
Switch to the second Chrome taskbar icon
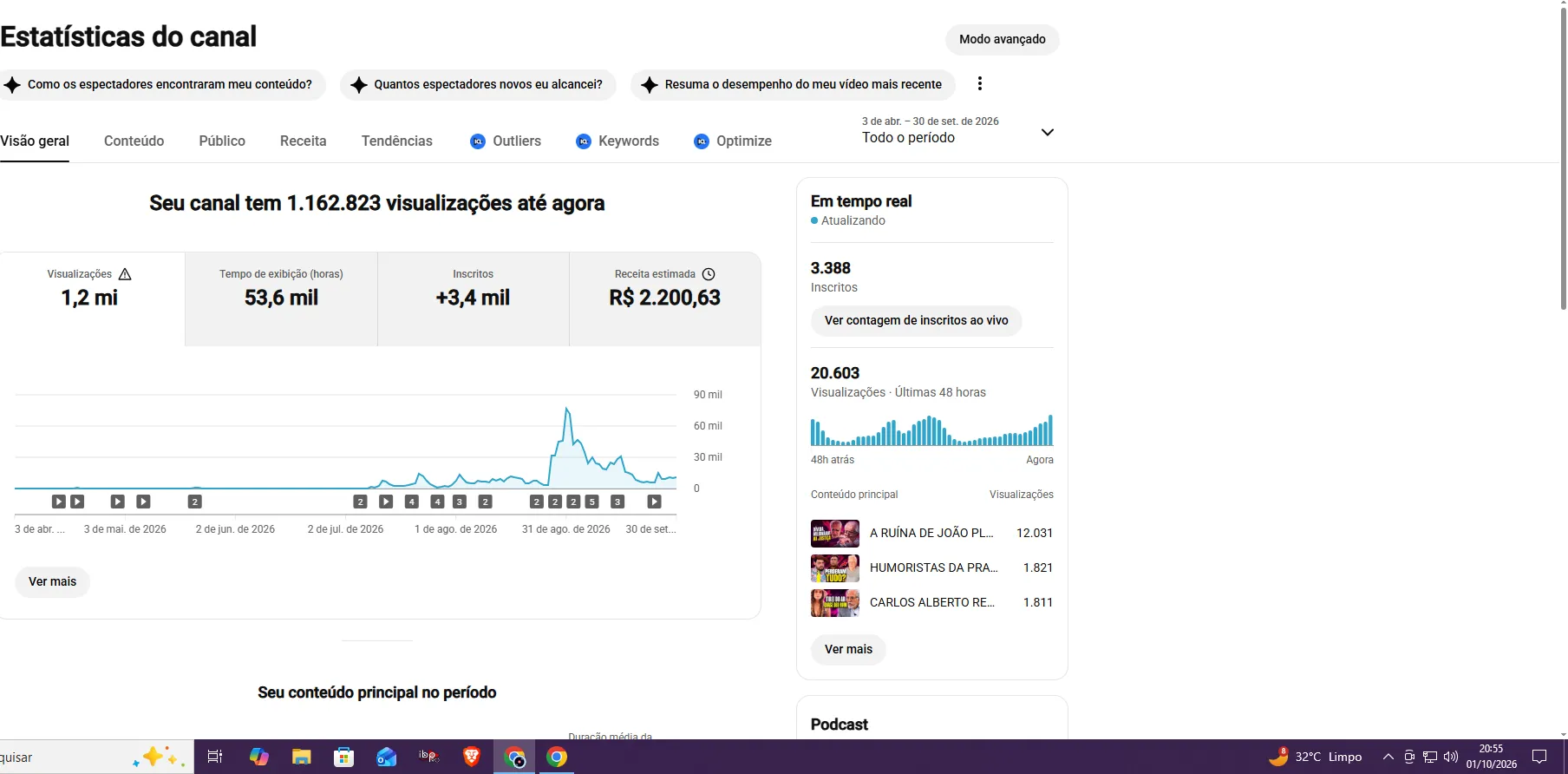pos(557,757)
